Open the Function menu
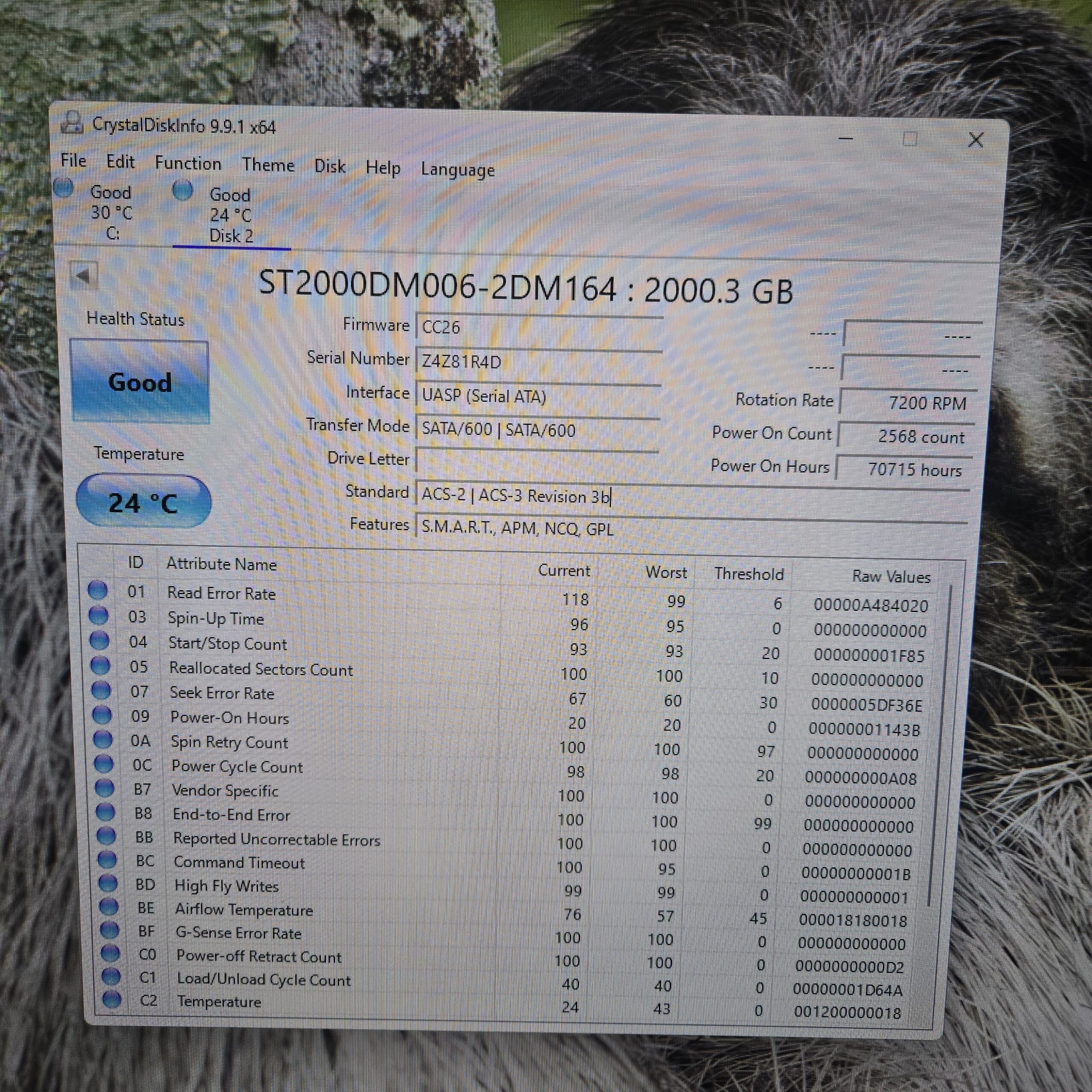Viewport: 1092px width, 1092px height. click(x=188, y=163)
